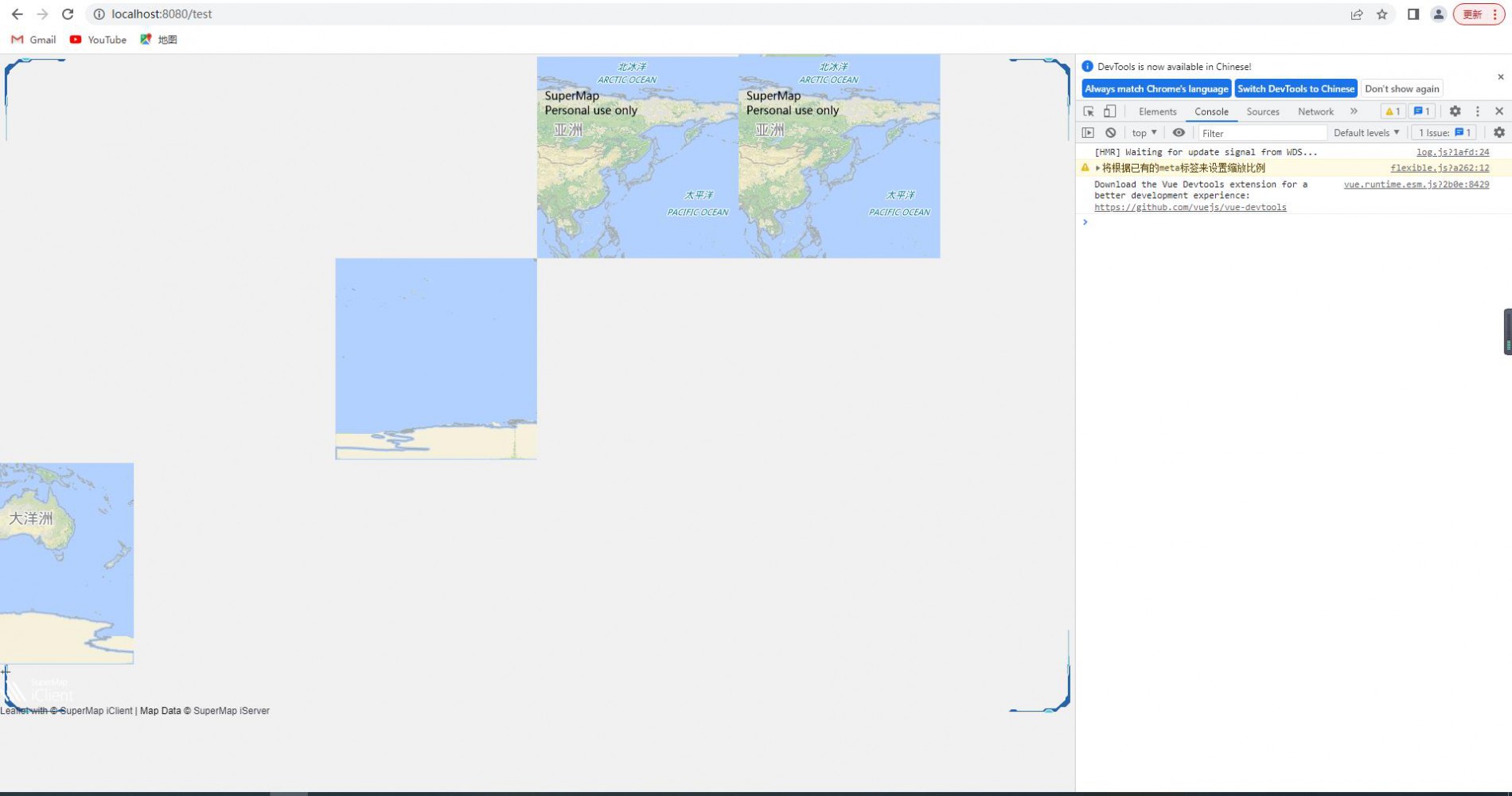The height and width of the screenshot is (796, 1512).
Task: Switch to the Sources tab
Action: 1263,111
